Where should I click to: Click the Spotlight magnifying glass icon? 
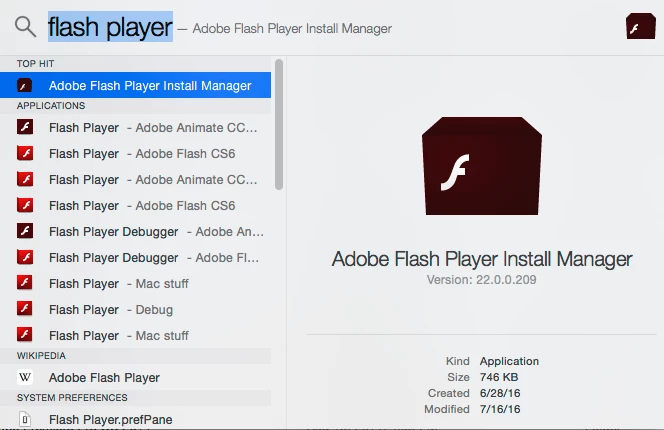point(25,27)
